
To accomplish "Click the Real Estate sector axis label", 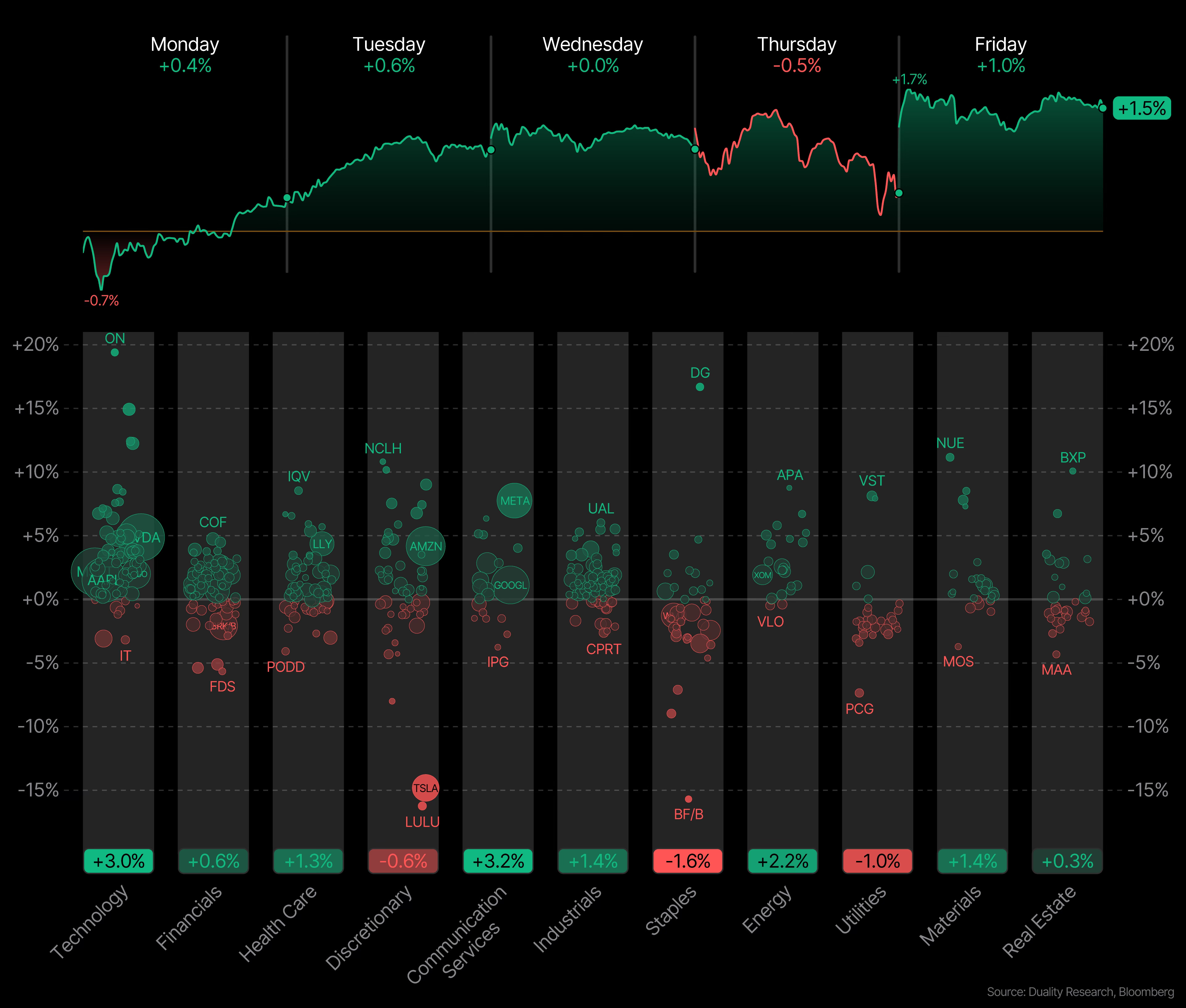I will pos(1040,922).
